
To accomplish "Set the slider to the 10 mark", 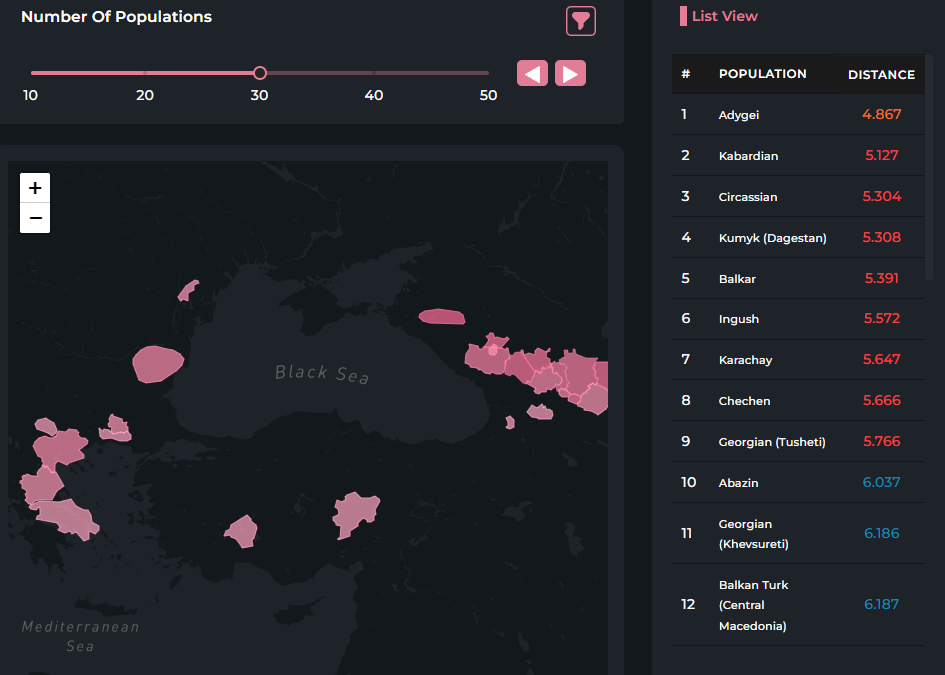I will (32, 73).
